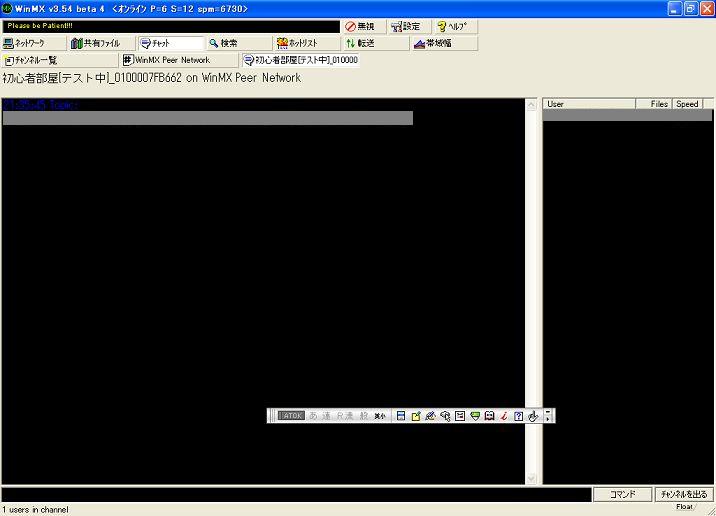716x516 pixels.
Task: Click the チャンネルを出る leave channel button
Action: click(683, 494)
